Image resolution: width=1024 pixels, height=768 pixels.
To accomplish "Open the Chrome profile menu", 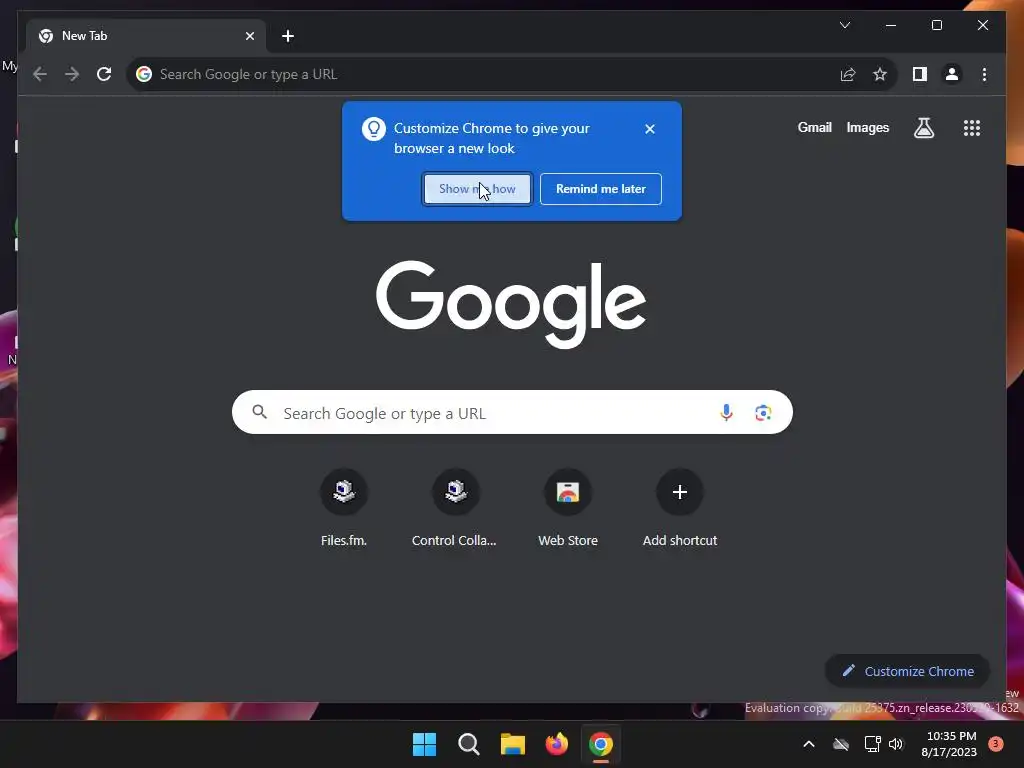I will click(x=952, y=74).
